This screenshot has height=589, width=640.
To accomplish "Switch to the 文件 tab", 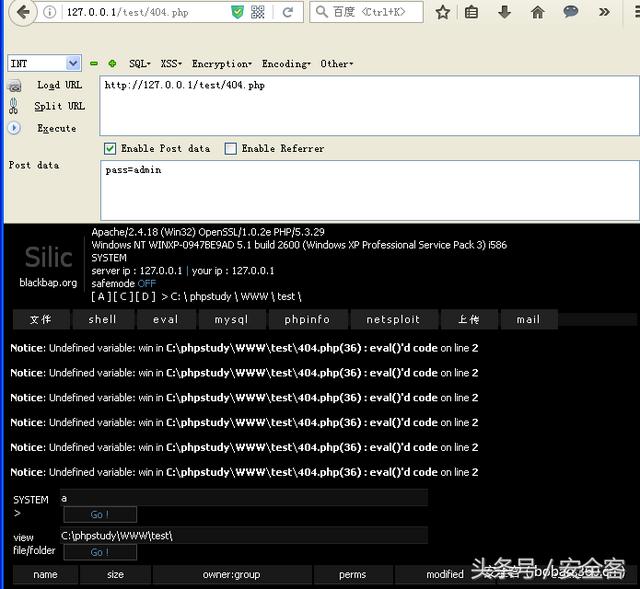I will click(x=41, y=319).
